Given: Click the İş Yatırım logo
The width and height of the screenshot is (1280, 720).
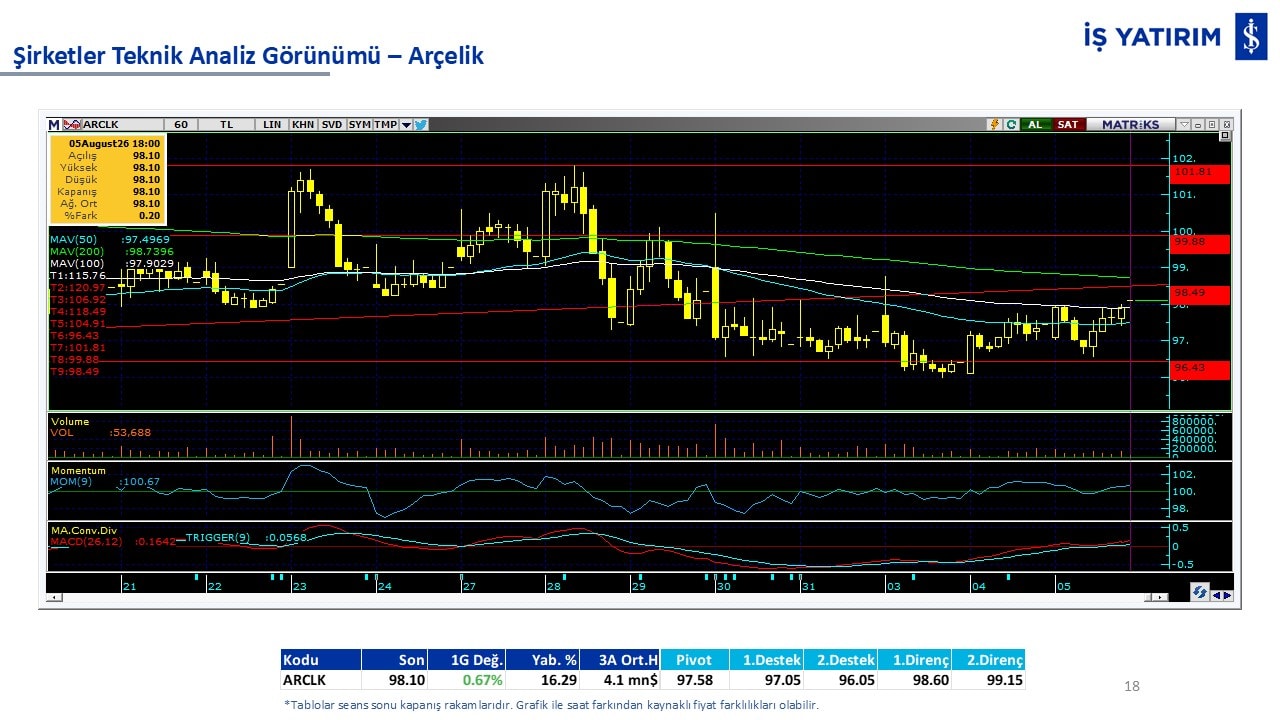Looking at the screenshot, I should click(x=1174, y=37).
